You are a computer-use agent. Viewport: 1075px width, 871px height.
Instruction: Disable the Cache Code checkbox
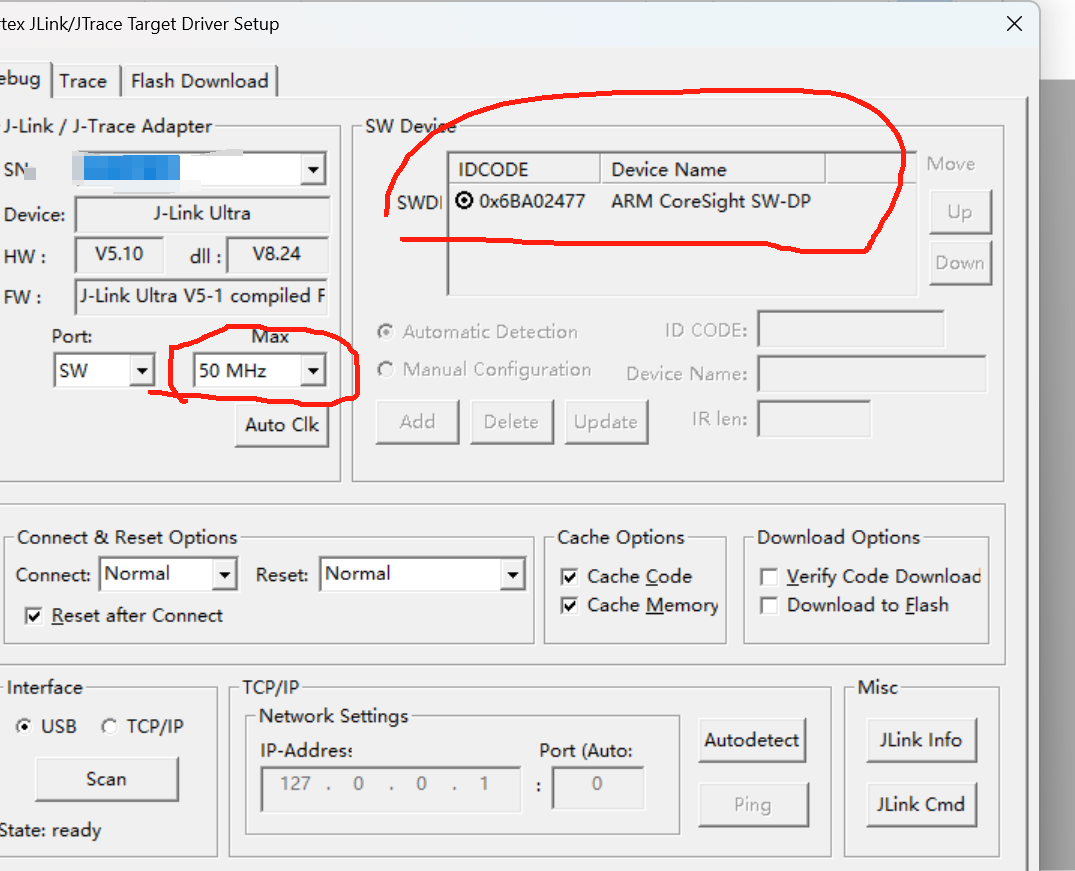tap(569, 577)
